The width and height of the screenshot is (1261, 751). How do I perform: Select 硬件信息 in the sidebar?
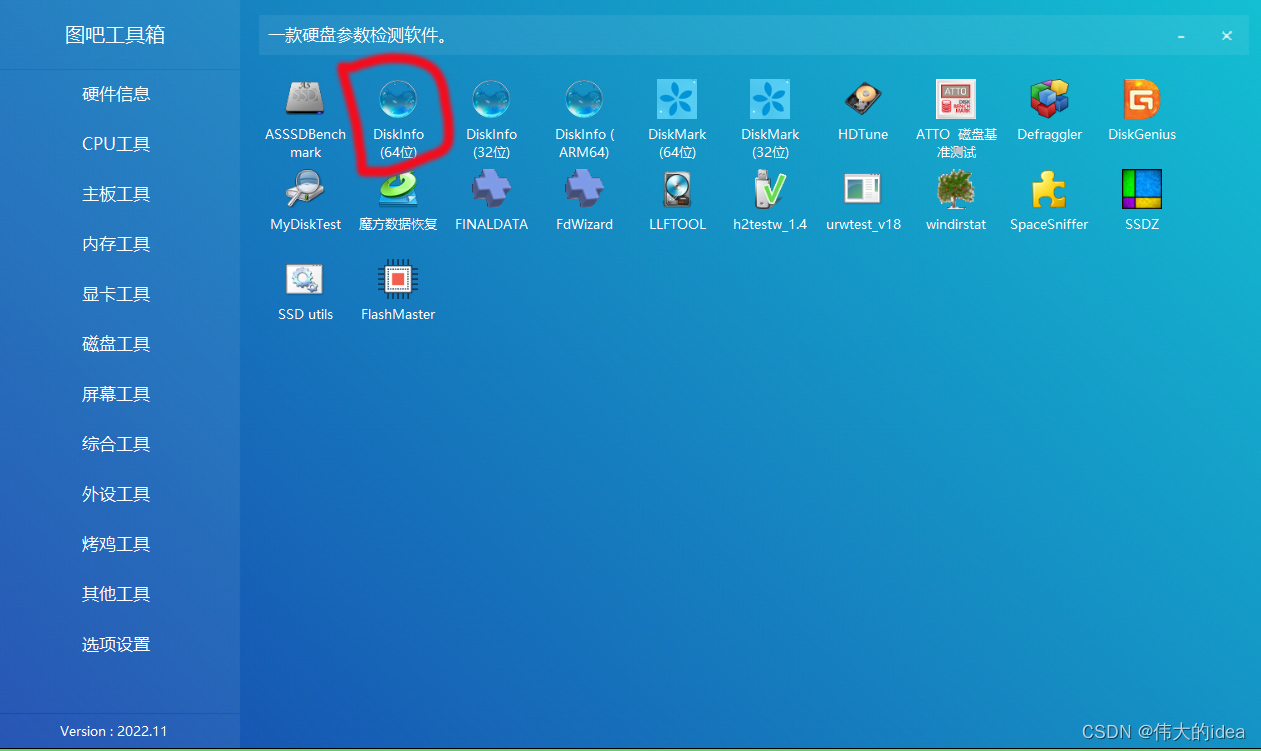116,94
